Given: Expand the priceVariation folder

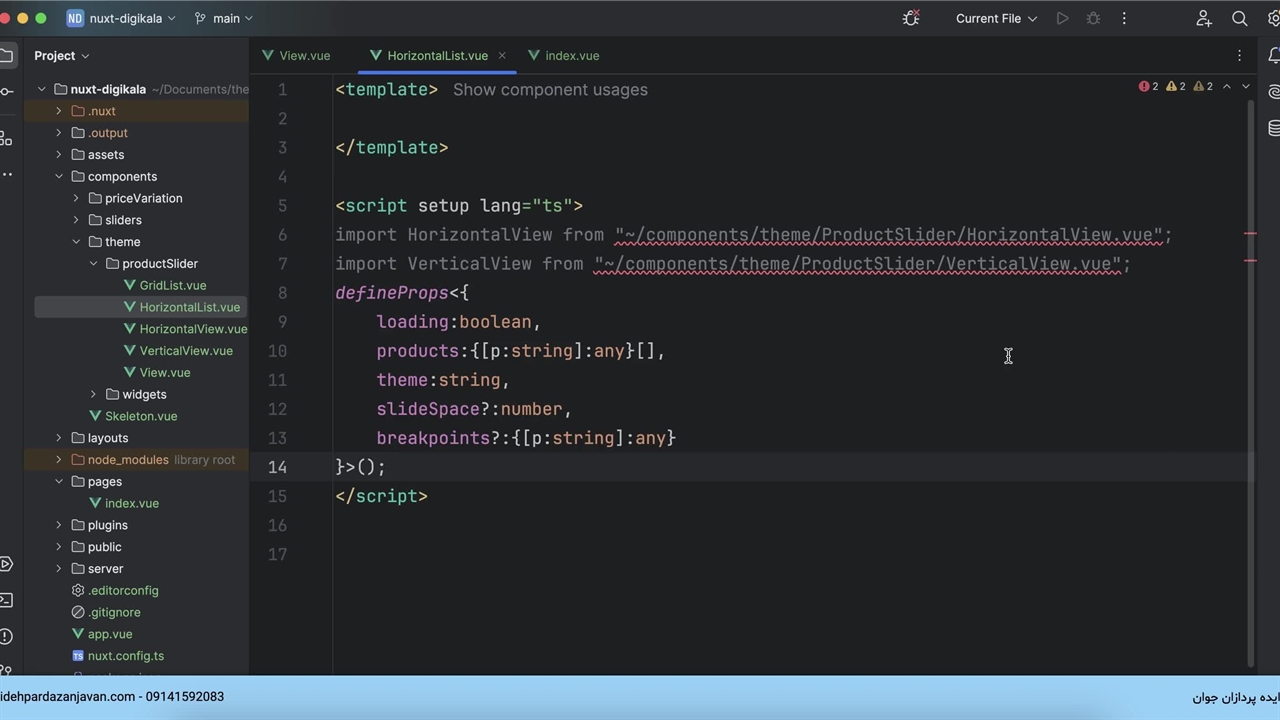Looking at the screenshot, I should tap(76, 198).
